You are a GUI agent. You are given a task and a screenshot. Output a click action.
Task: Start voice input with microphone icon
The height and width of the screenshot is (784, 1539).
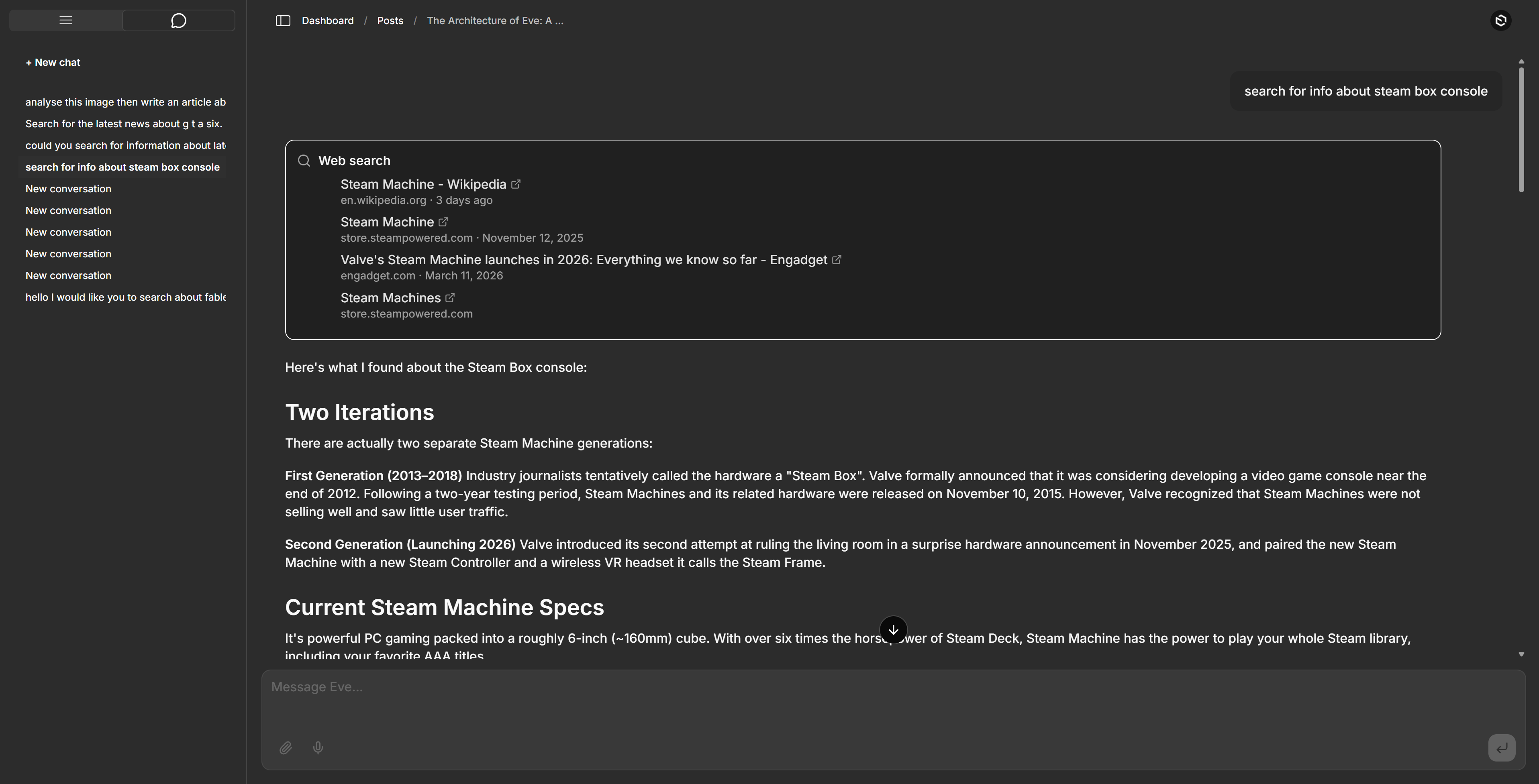coord(318,747)
